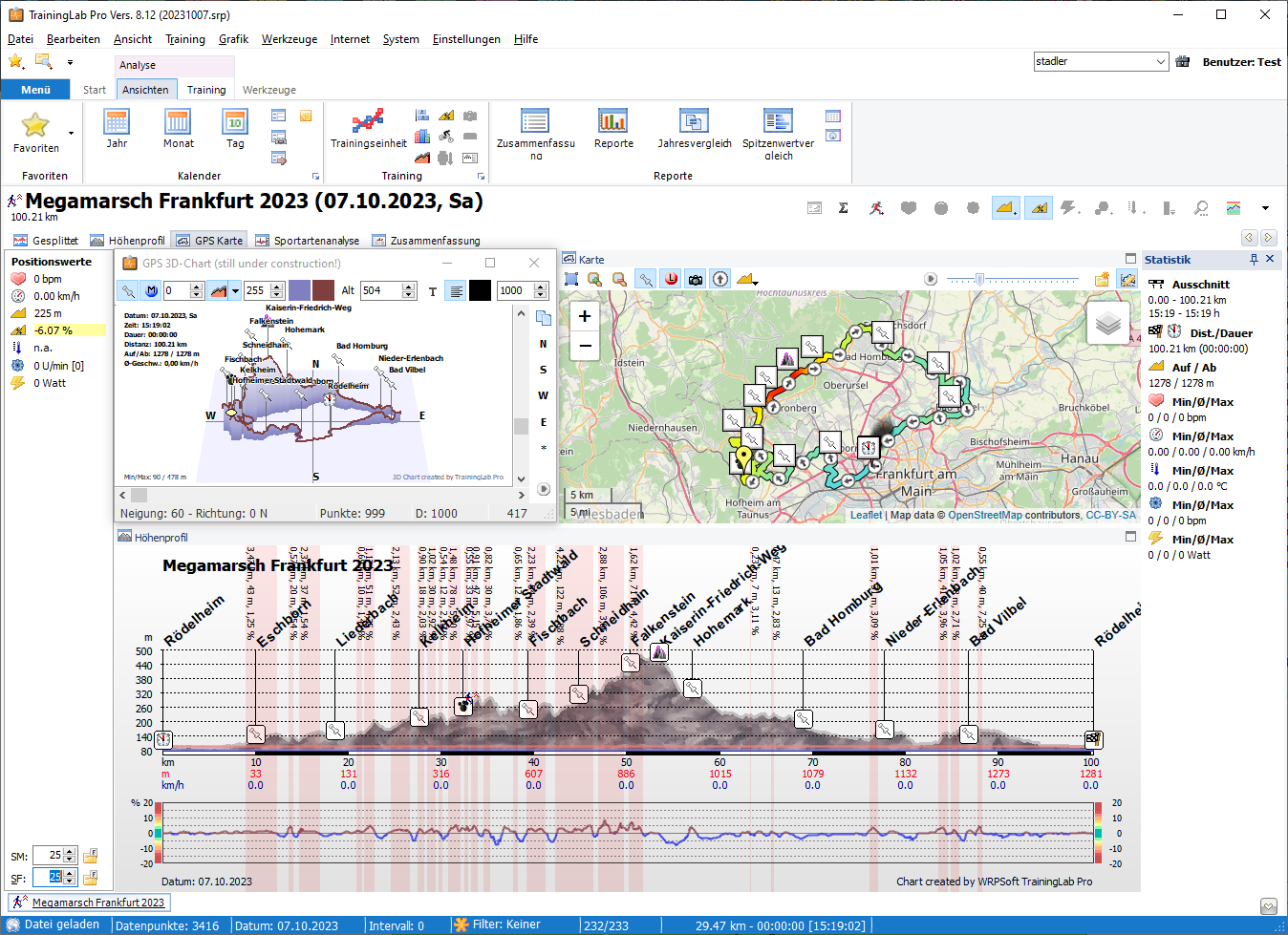1288x935 pixels.
Task: Click zoom out magnifier in map toolbar
Action: tap(619, 279)
